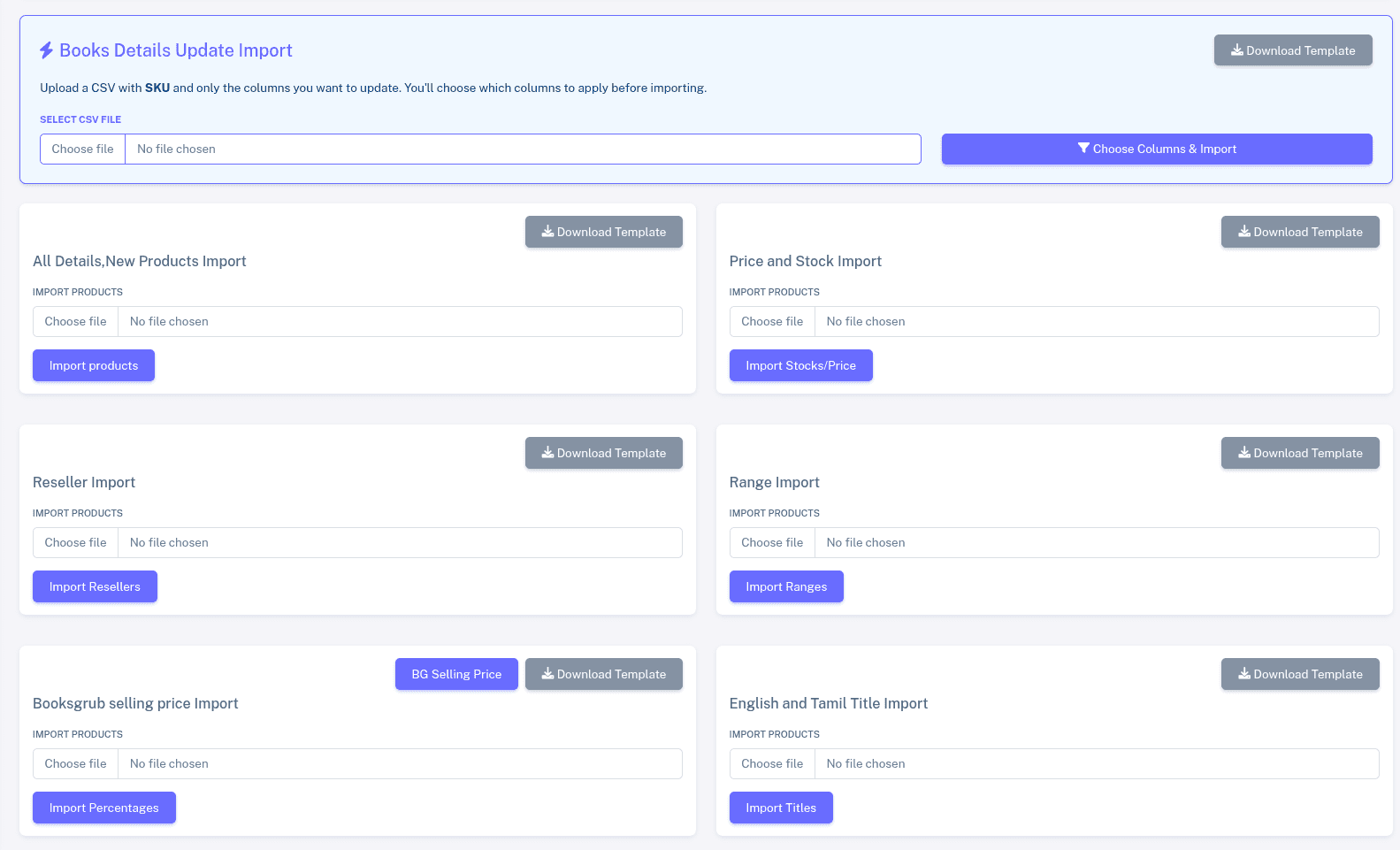Choose file for English and Tamil Title Import
The image size is (1400, 850).
[772, 763]
